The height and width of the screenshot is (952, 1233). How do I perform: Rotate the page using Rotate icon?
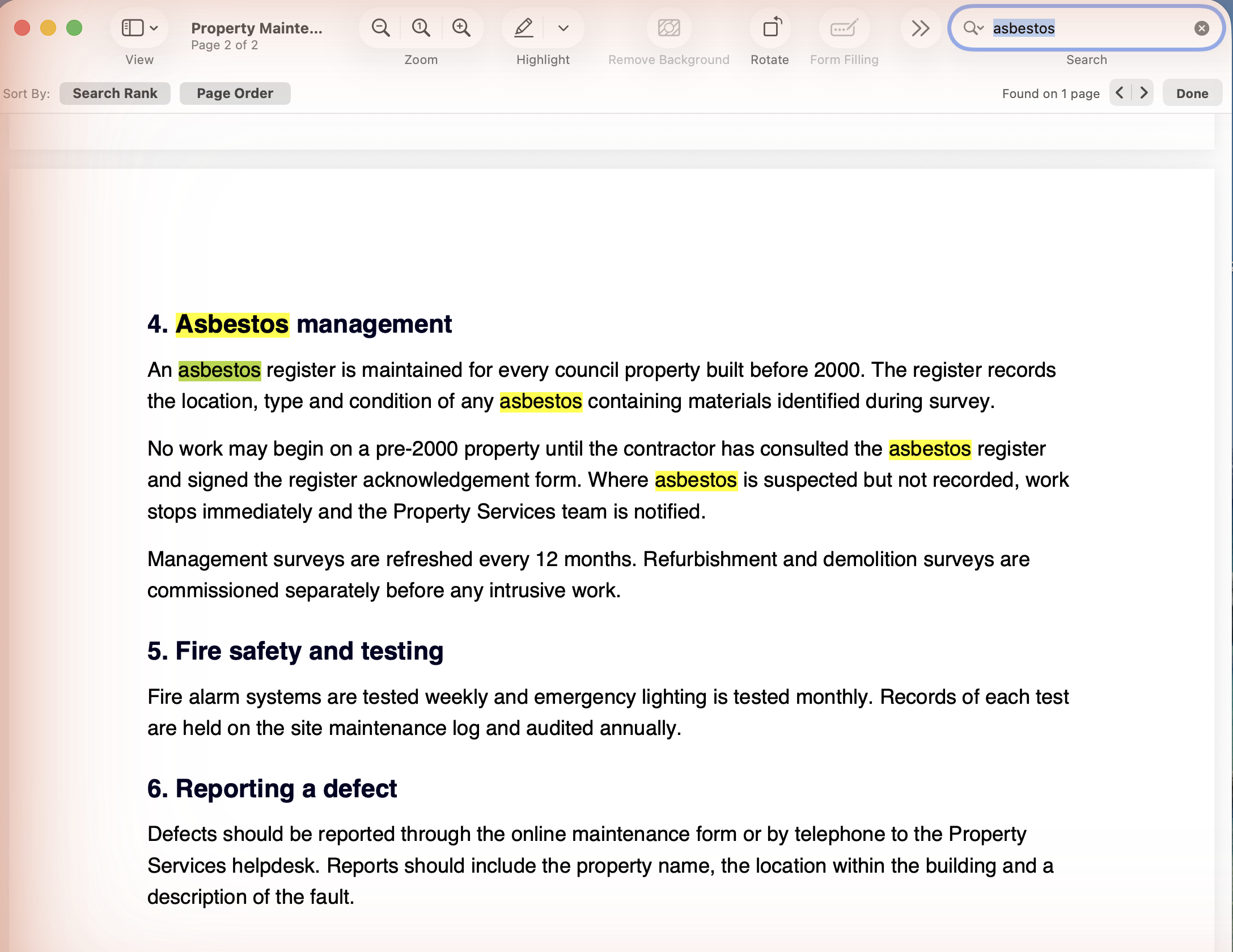point(771,28)
